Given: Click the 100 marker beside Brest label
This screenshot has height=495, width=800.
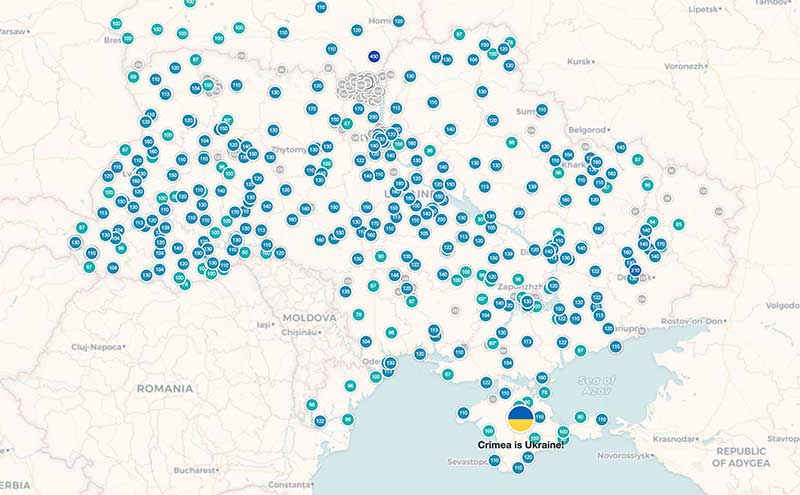Looking at the screenshot, I should (x=127, y=38).
